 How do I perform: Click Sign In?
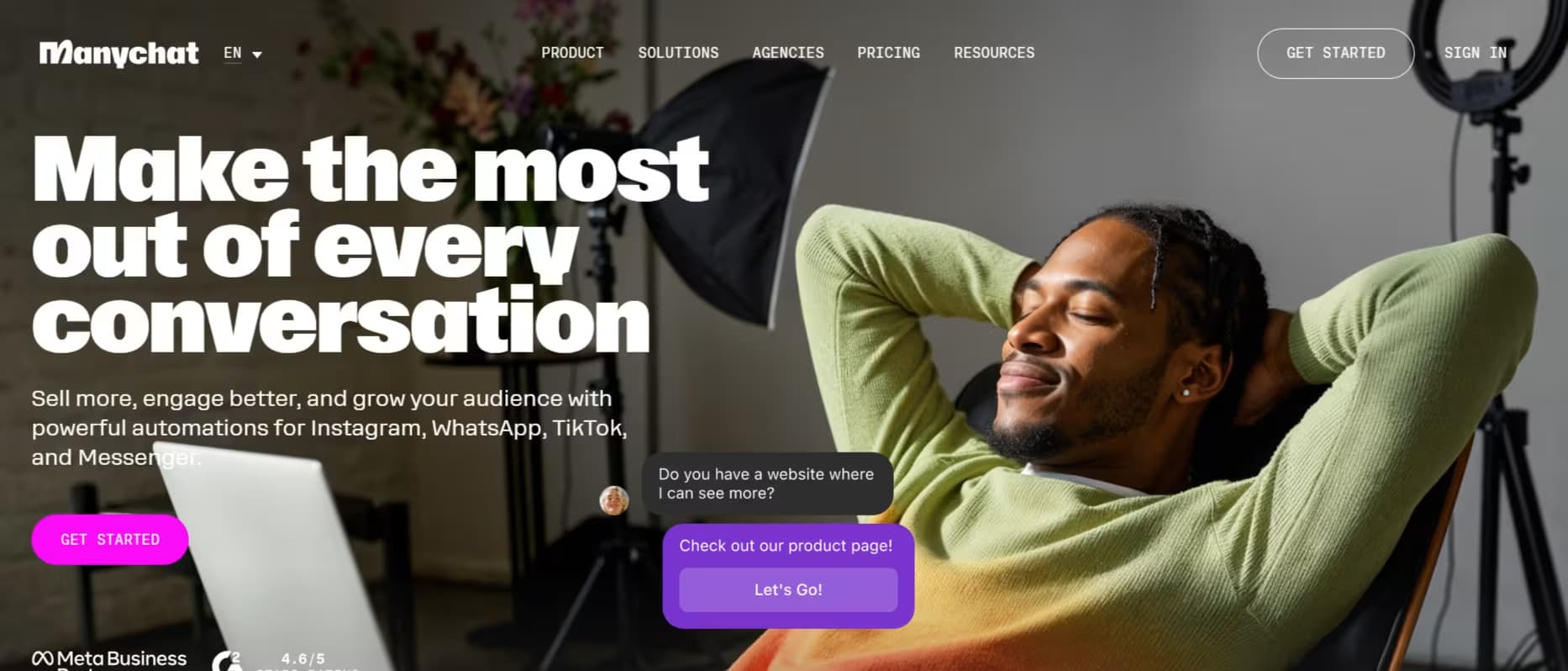[1475, 53]
